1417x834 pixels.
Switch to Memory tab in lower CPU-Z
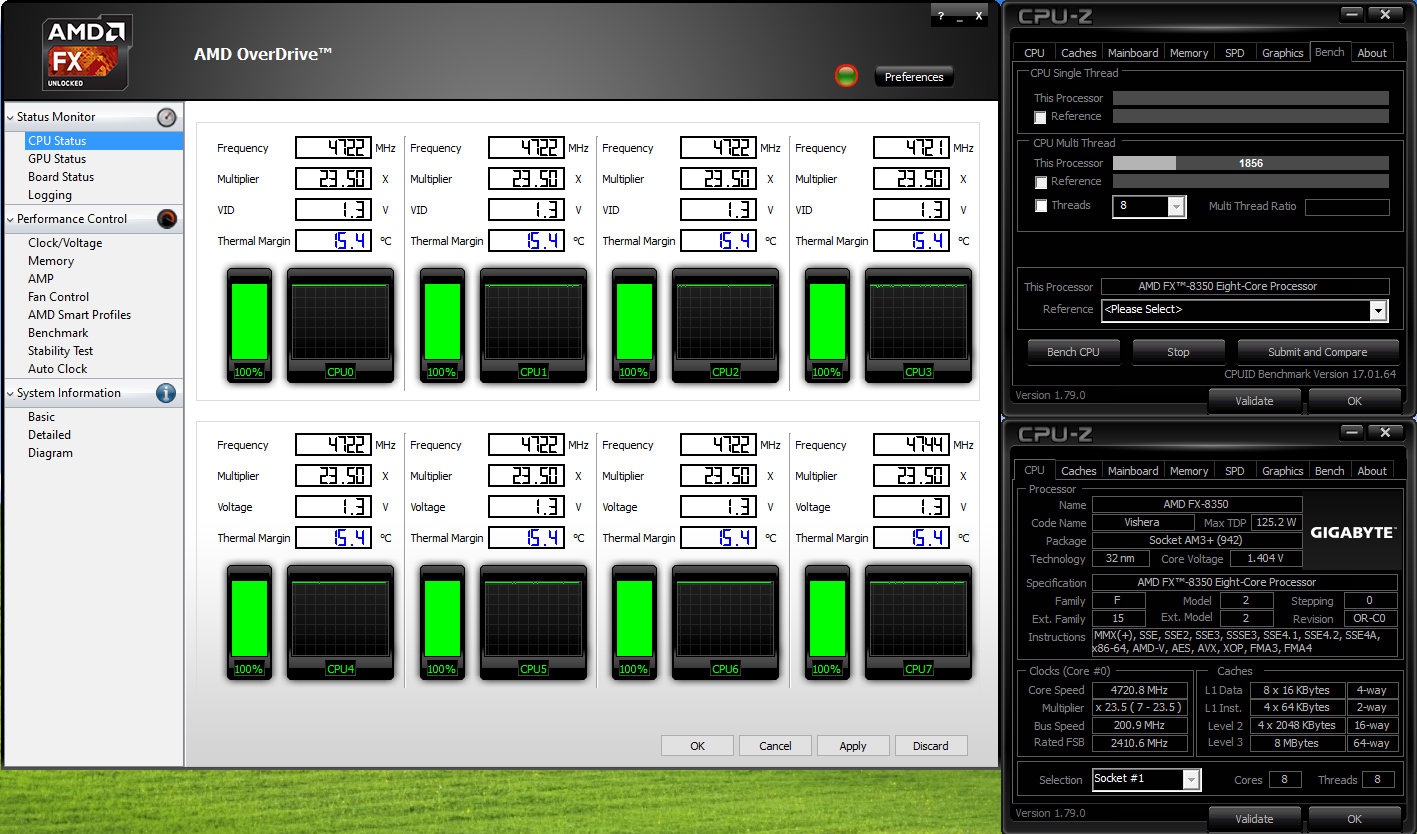point(1189,471)
